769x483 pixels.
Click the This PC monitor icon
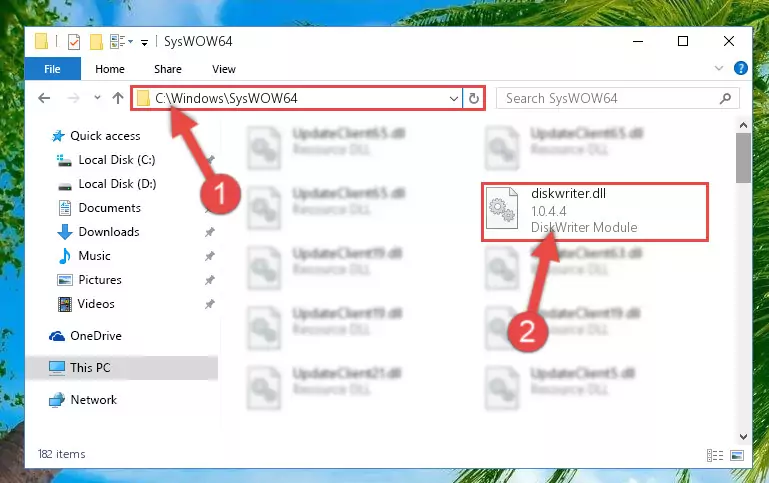57,368
